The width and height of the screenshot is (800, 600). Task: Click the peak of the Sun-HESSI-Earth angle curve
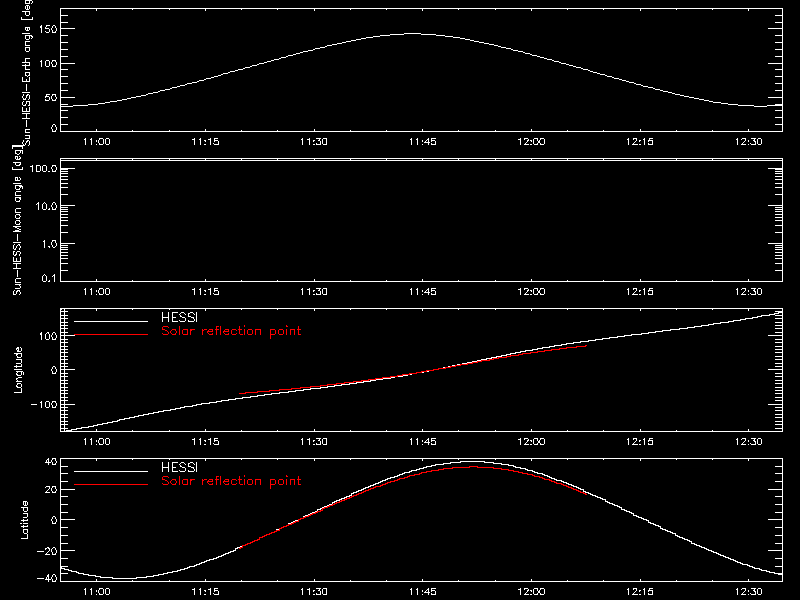tap(412, 34)
